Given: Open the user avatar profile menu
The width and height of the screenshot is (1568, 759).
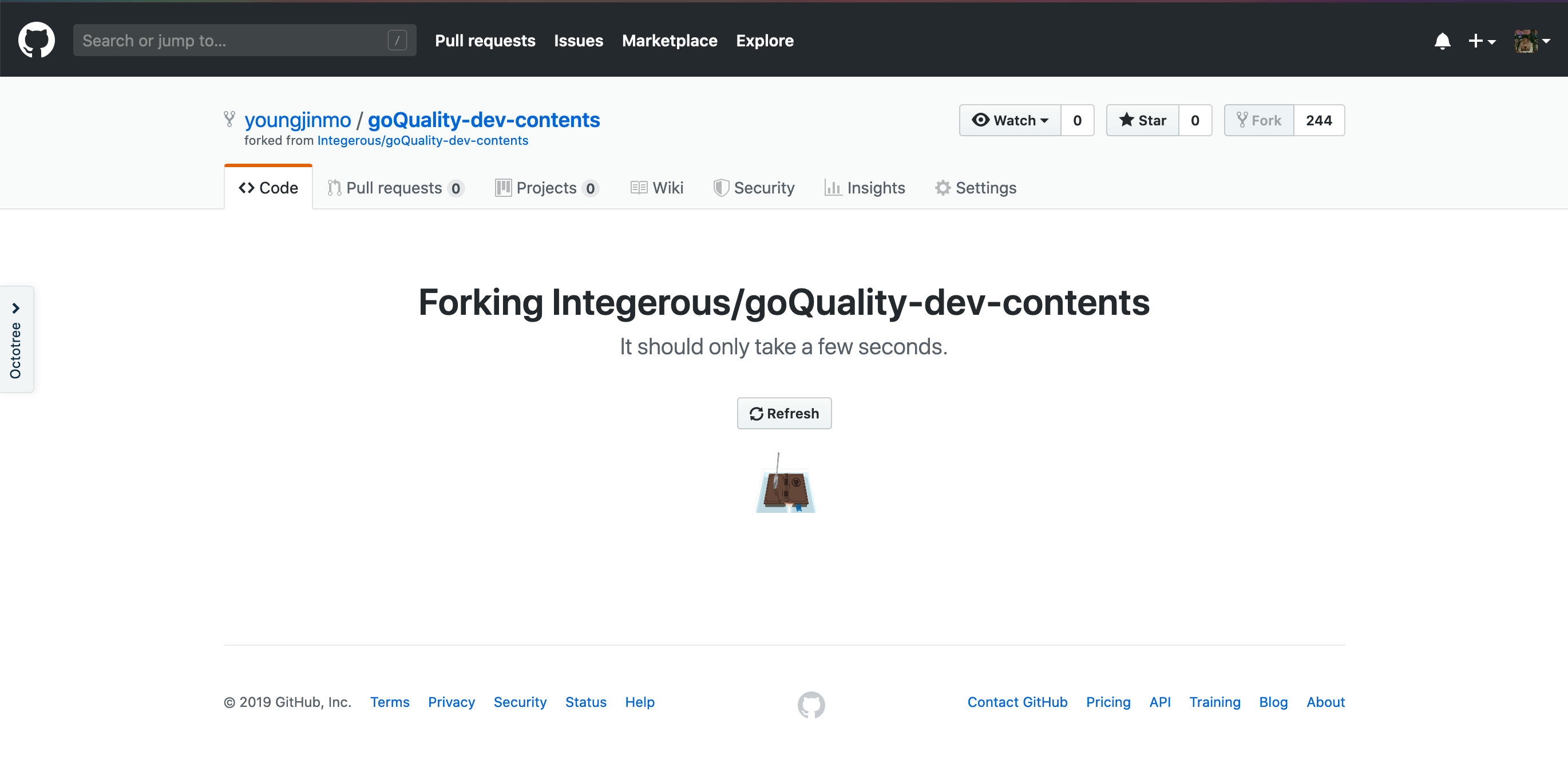Looking at the screenshot, I should pyautogui.click(x=1531, y=41).
